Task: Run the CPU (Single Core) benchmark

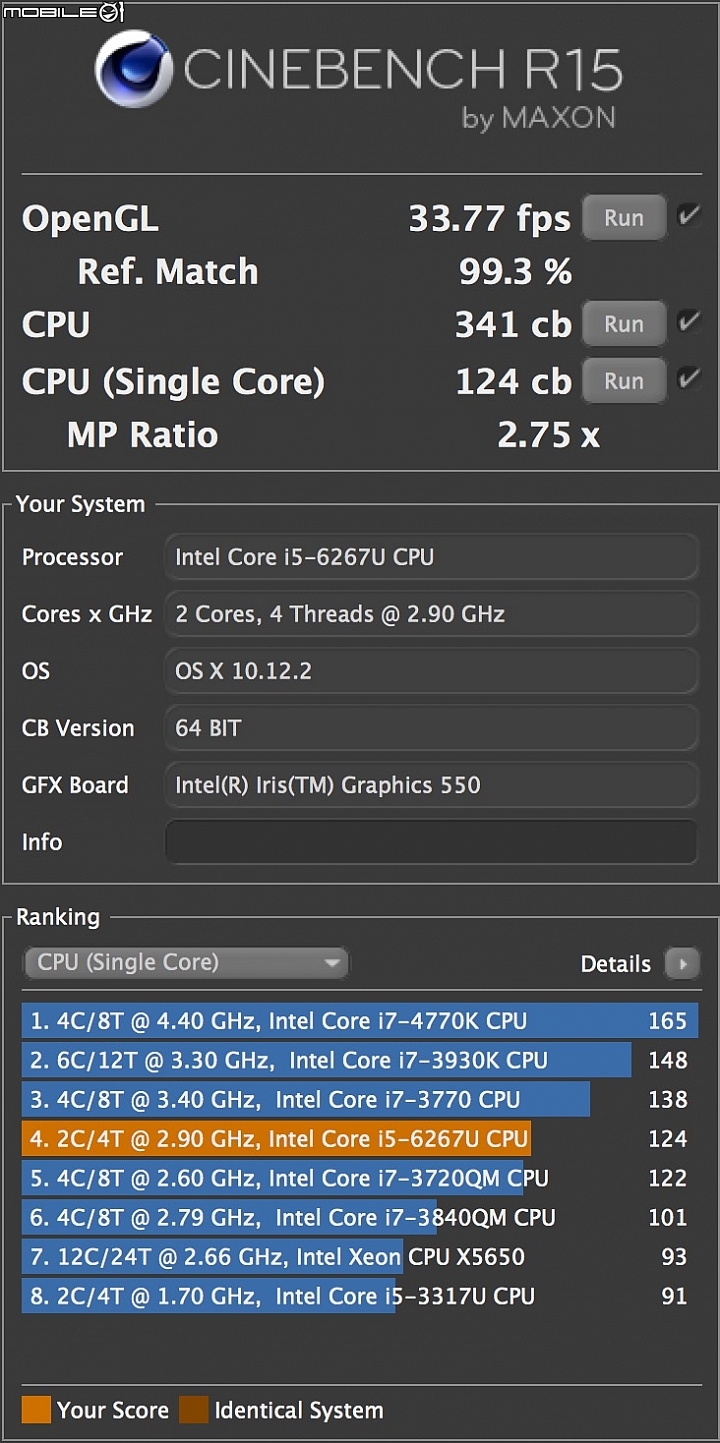Action: 624,381
